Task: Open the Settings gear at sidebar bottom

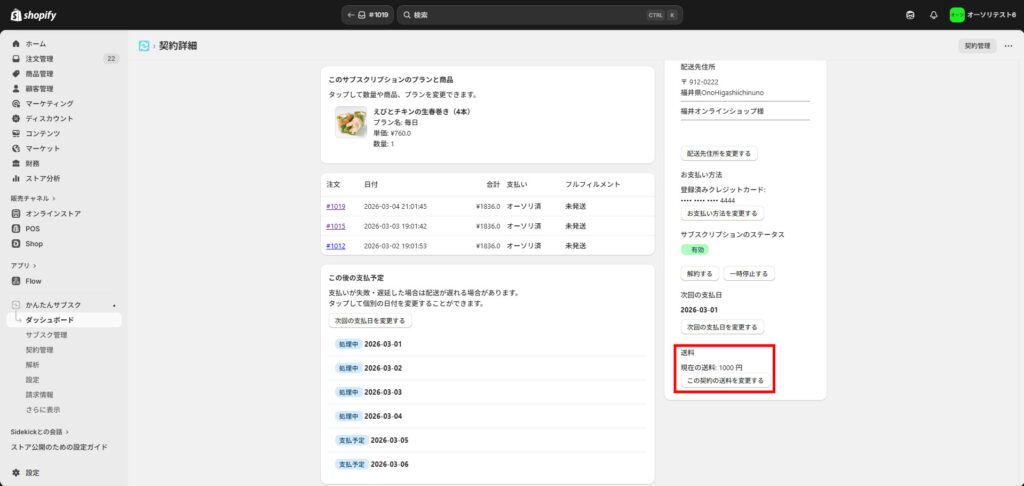Action: (x=16, y=472)
